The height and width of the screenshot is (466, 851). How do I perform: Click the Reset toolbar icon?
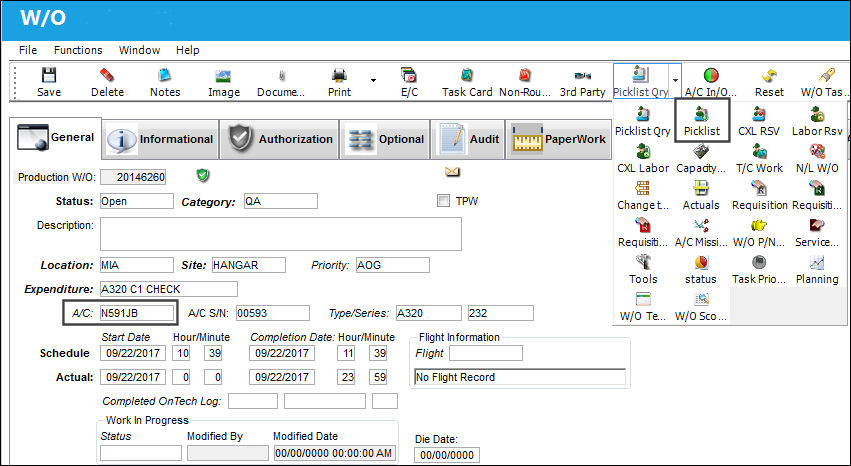click(769, 75)
